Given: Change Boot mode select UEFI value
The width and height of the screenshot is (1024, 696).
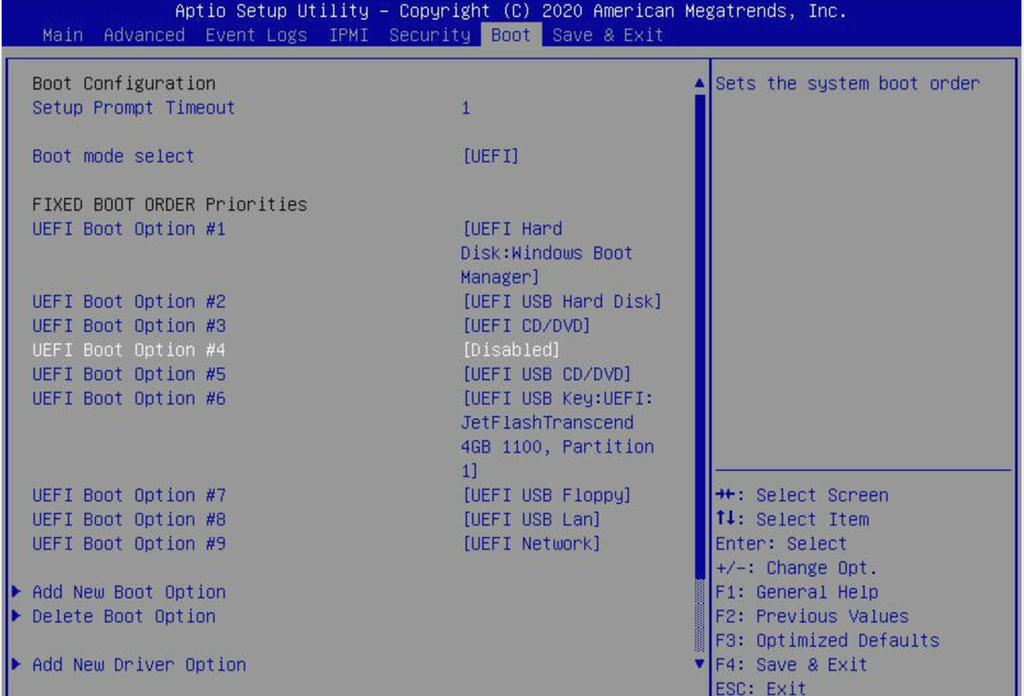Looking at the screenshot, I should [x=490, y=156].
